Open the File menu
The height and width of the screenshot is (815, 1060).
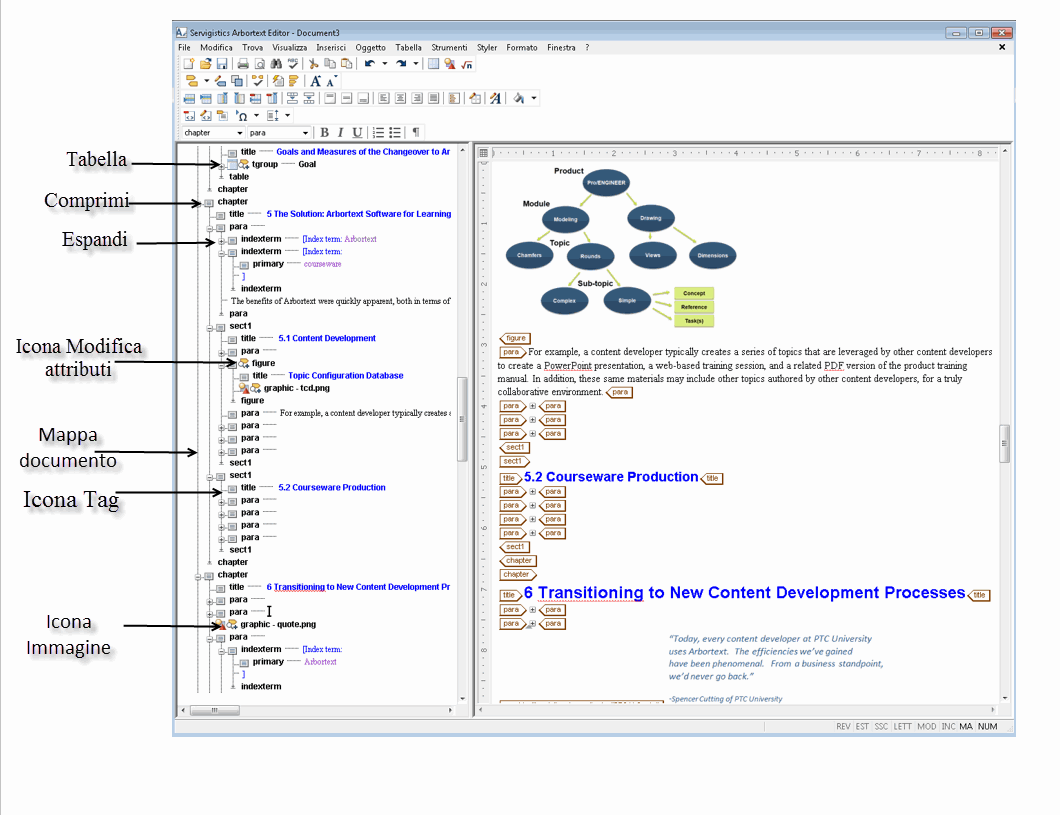coord(185,48)
